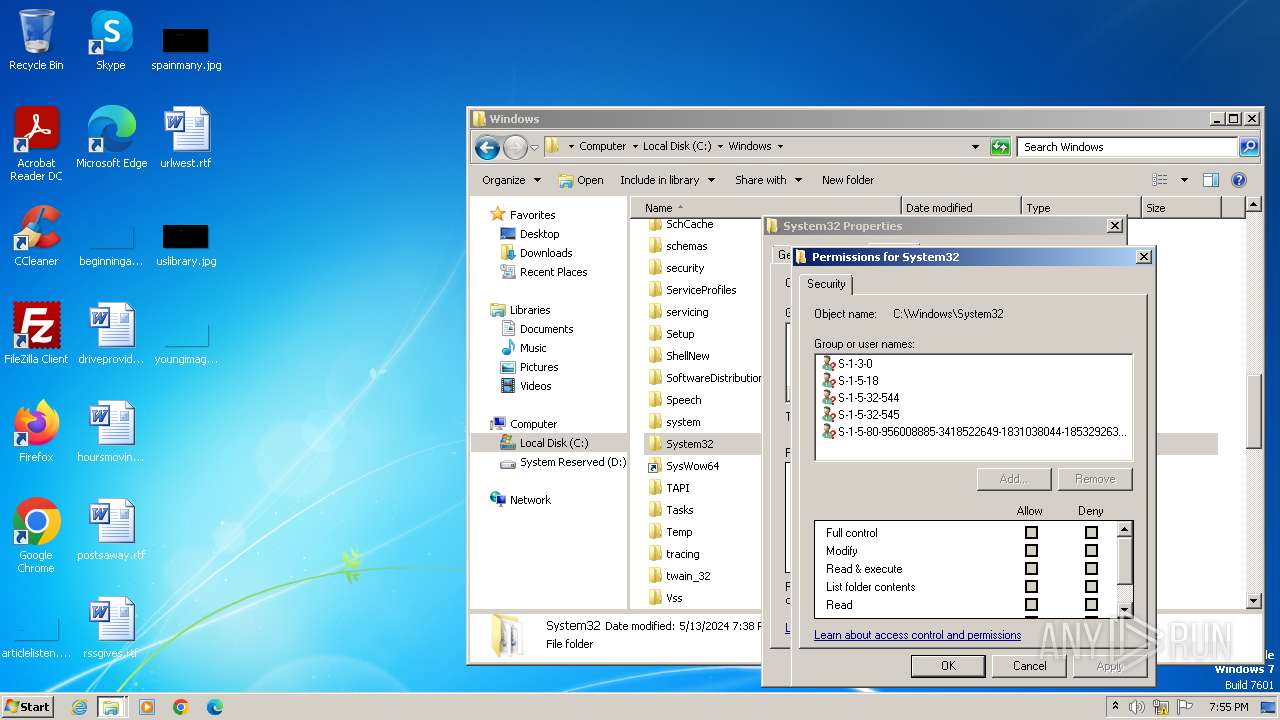1280x720 pixels.
Task: Check Allow box for Read & execute
Action: coord(1031,569)
